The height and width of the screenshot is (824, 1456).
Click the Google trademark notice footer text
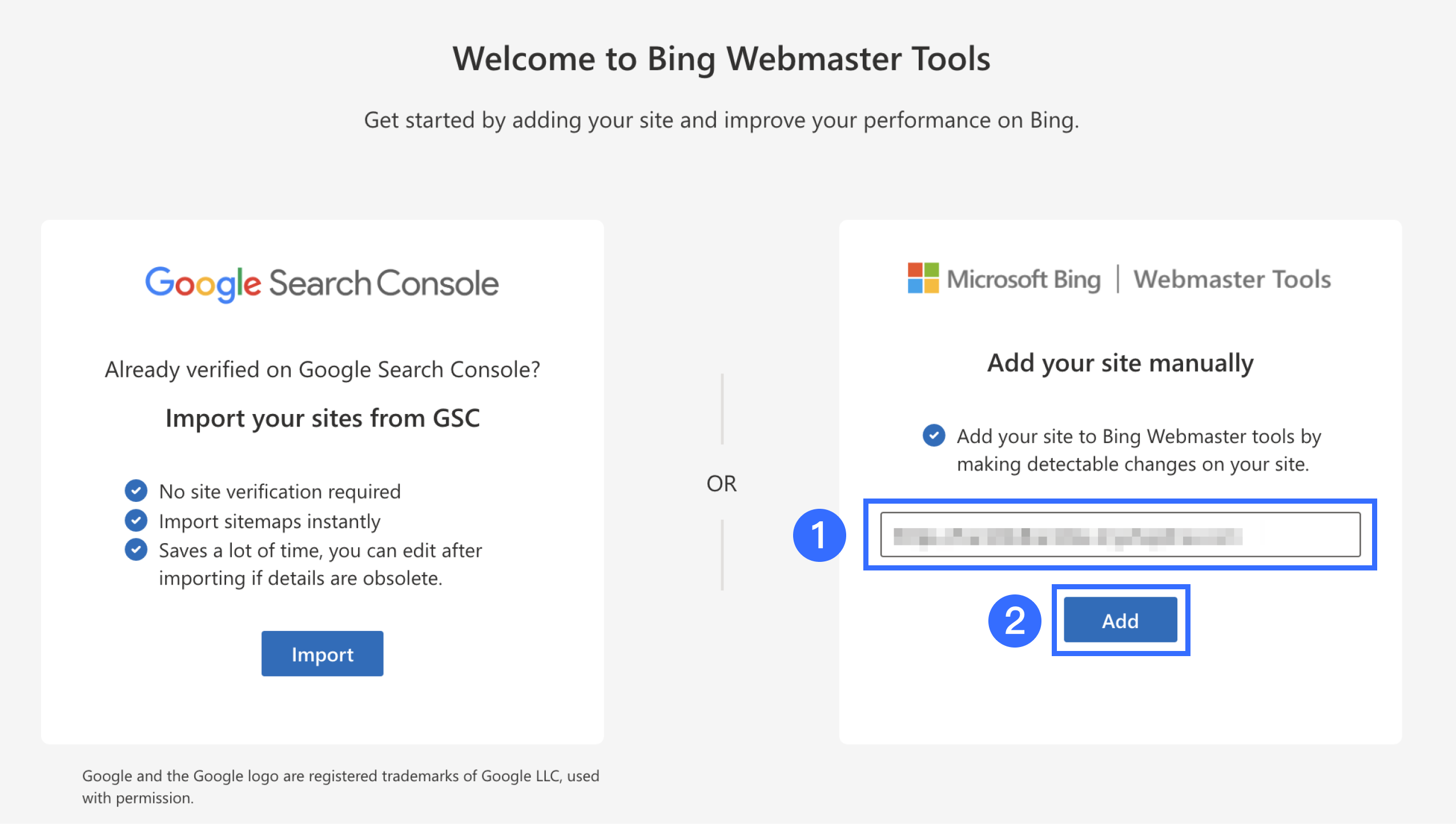340,786
